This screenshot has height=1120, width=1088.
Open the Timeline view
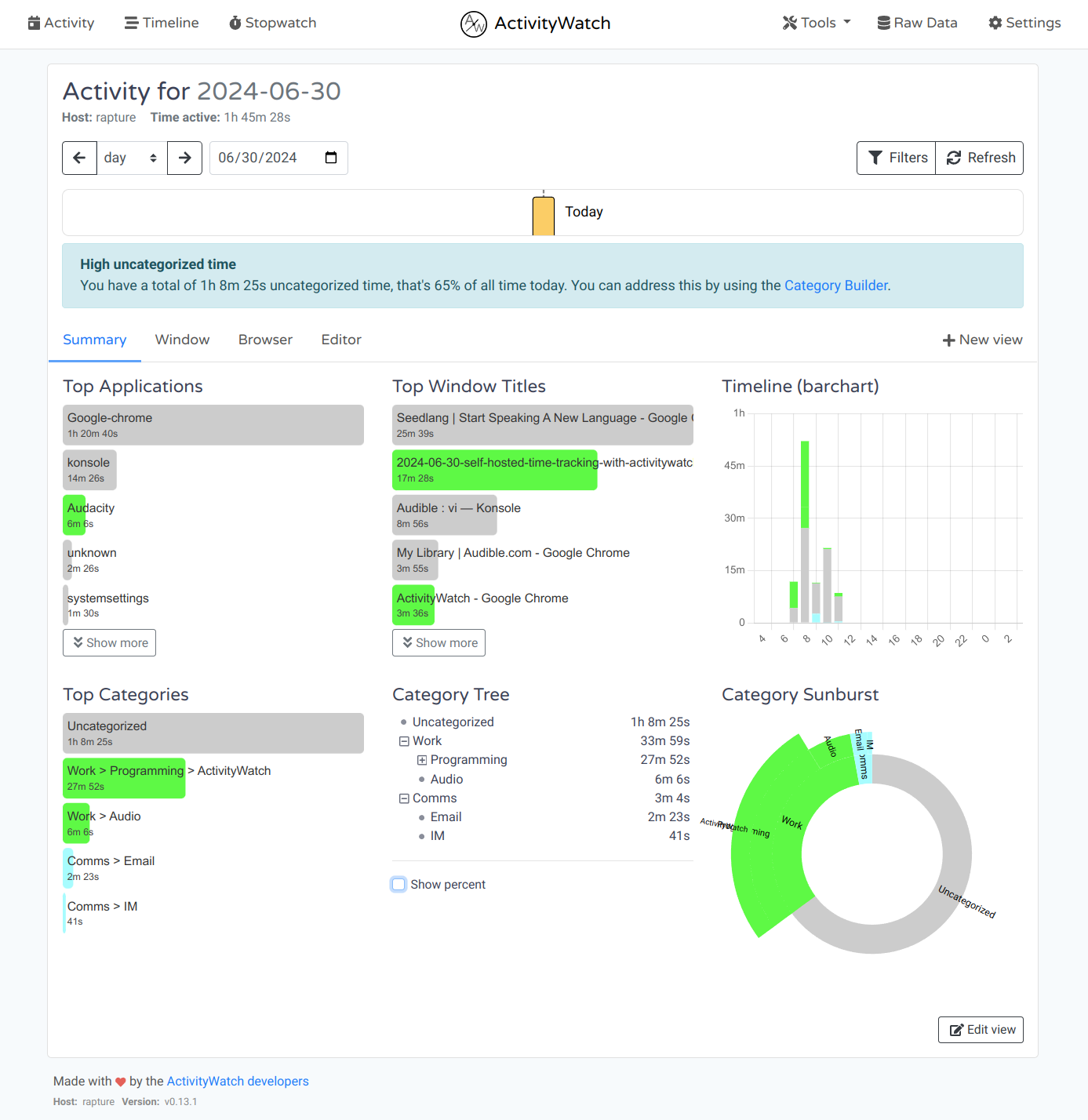[x=162, y=23]
